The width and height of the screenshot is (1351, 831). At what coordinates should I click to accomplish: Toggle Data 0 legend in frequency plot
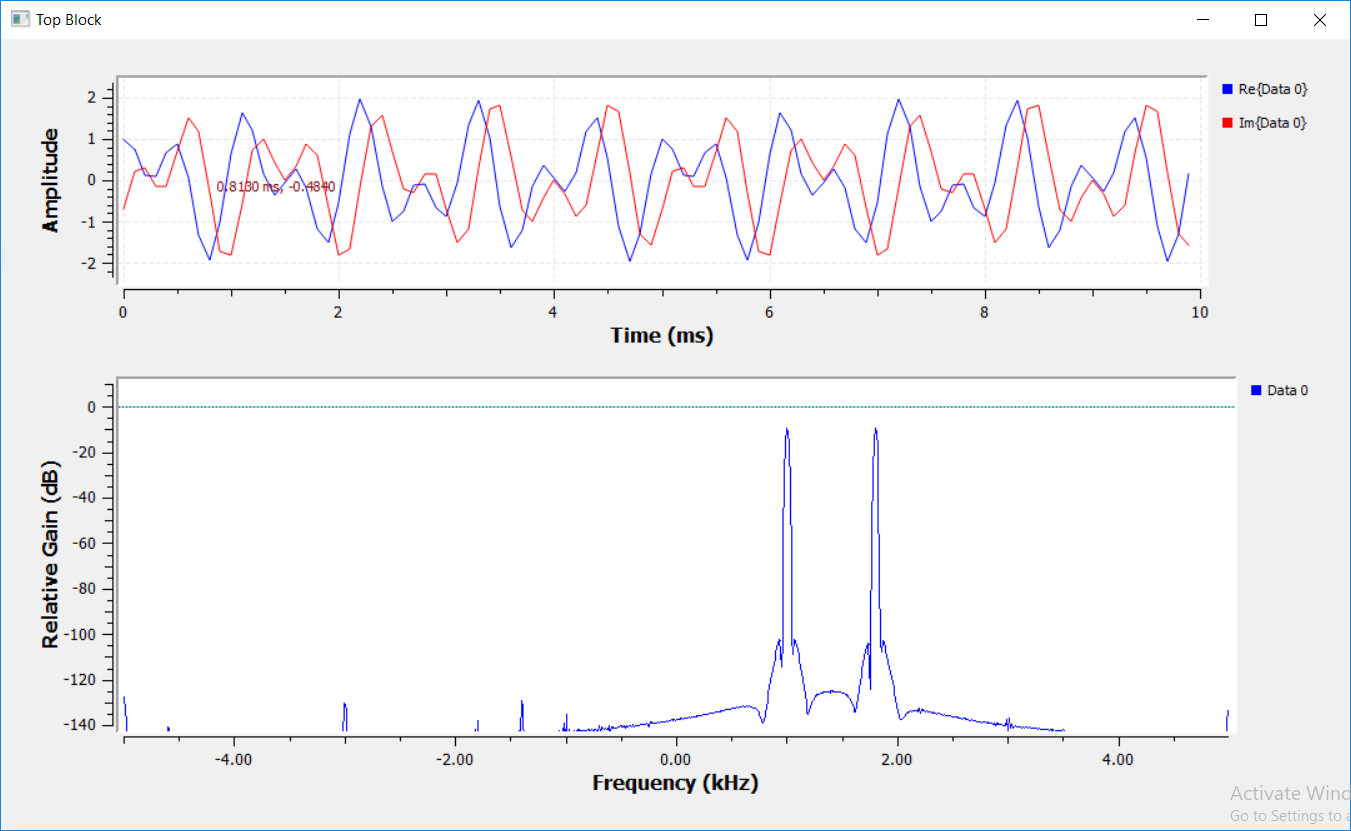[1279, 390]
